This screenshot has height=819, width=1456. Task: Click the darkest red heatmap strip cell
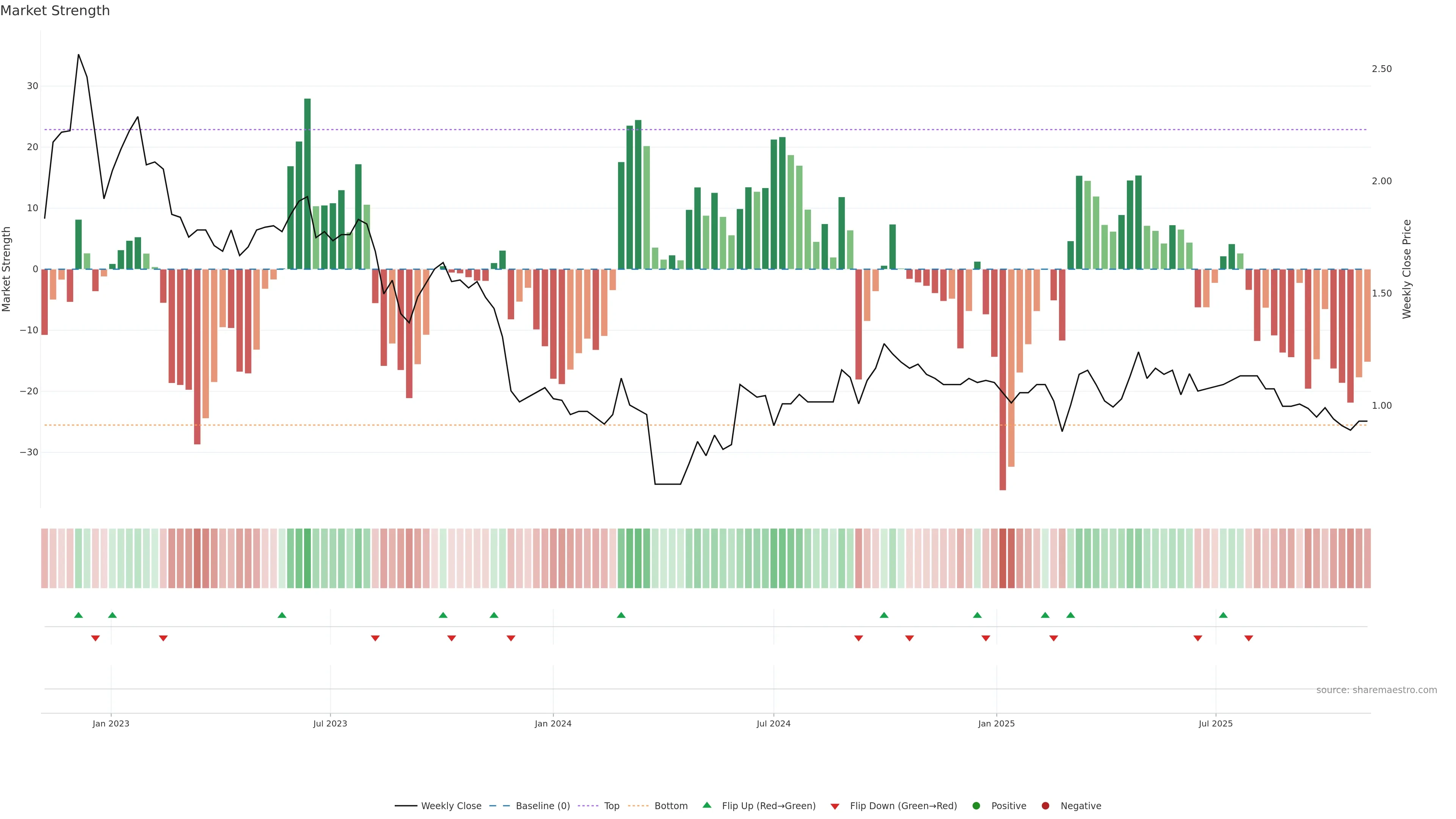(x=1003, y=559)
